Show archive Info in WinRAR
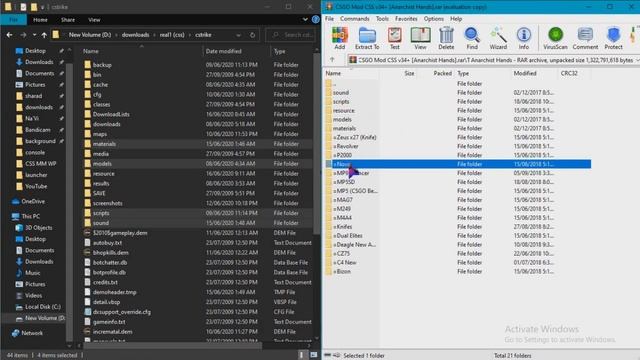Screen dimensions: 640x360 (x=524, y=38)
